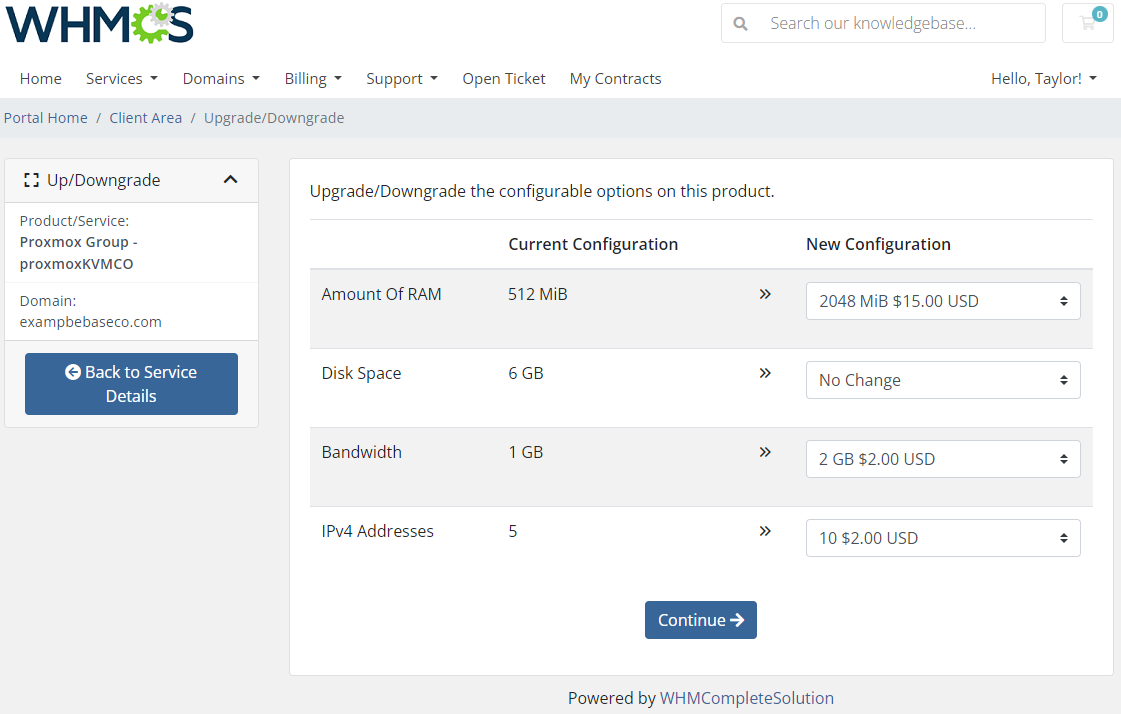Image resolution: width=1121 pixels, height=714 pixels.
Task: Click the '512 MiB' current value
Action: (538, 294)
